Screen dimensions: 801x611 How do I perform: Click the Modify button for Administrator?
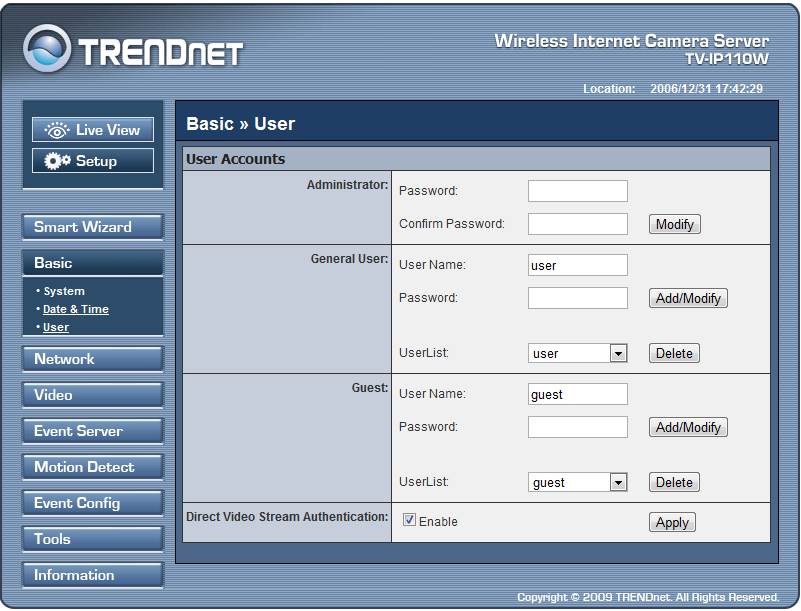pos(674,224)
